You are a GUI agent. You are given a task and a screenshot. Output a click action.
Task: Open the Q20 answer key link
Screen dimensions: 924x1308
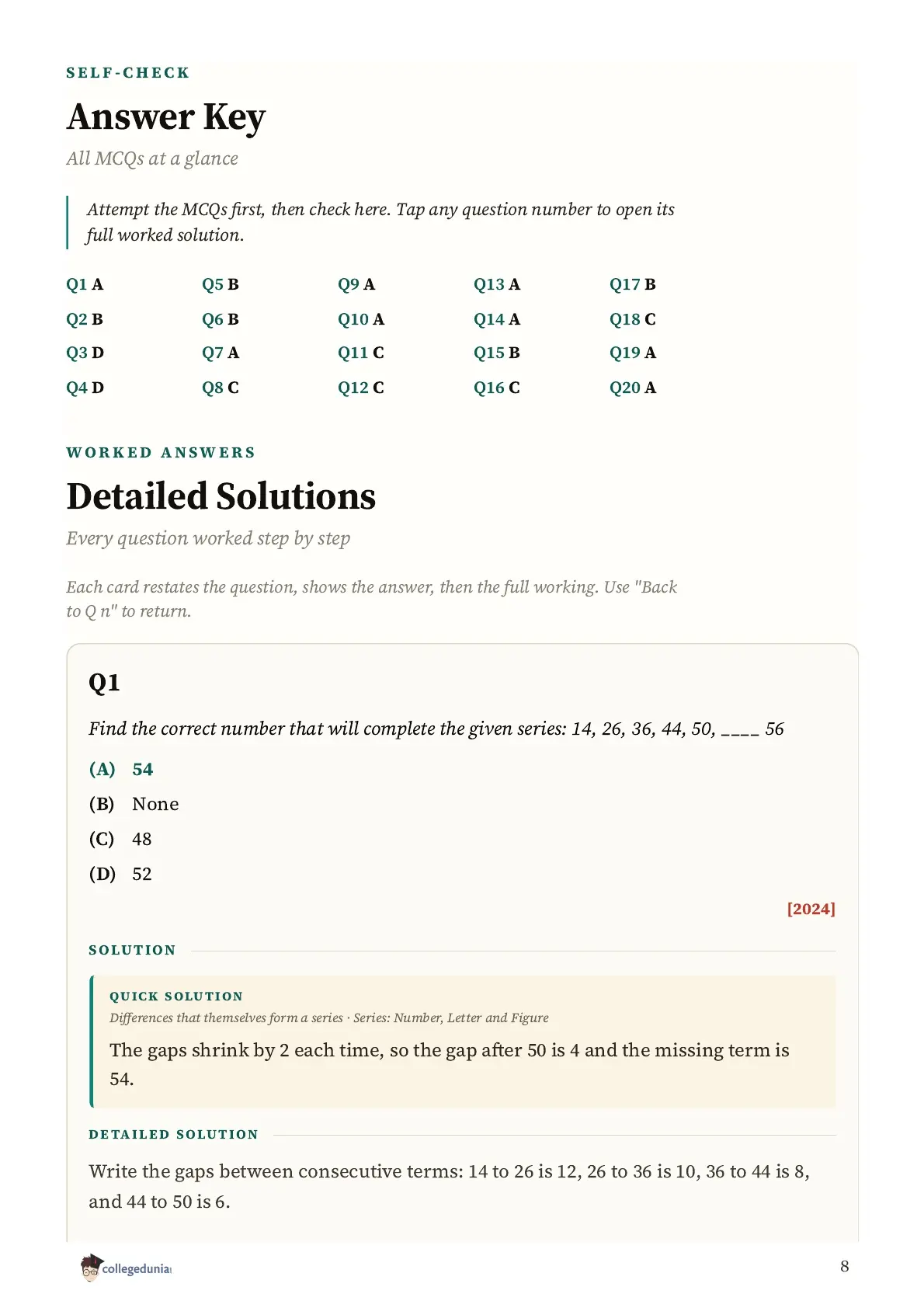click(633, 388)
